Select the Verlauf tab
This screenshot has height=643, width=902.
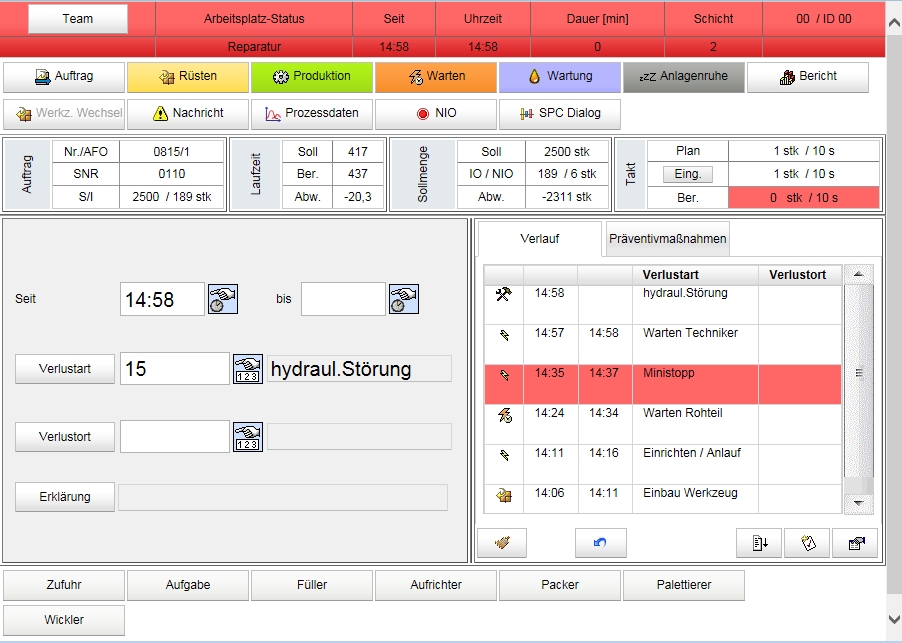pyautogui.click(x=540, y=240)
